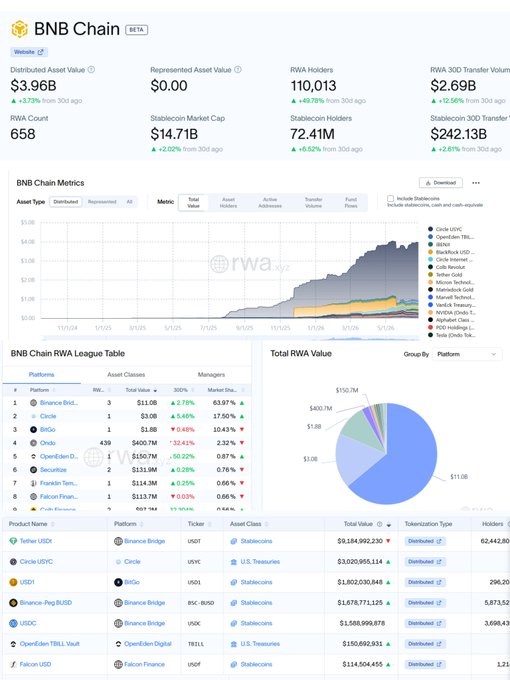Viewport: 510px width, 680px height.
Task: Click USD1 token icon
Action: click(x=13, y=582)
